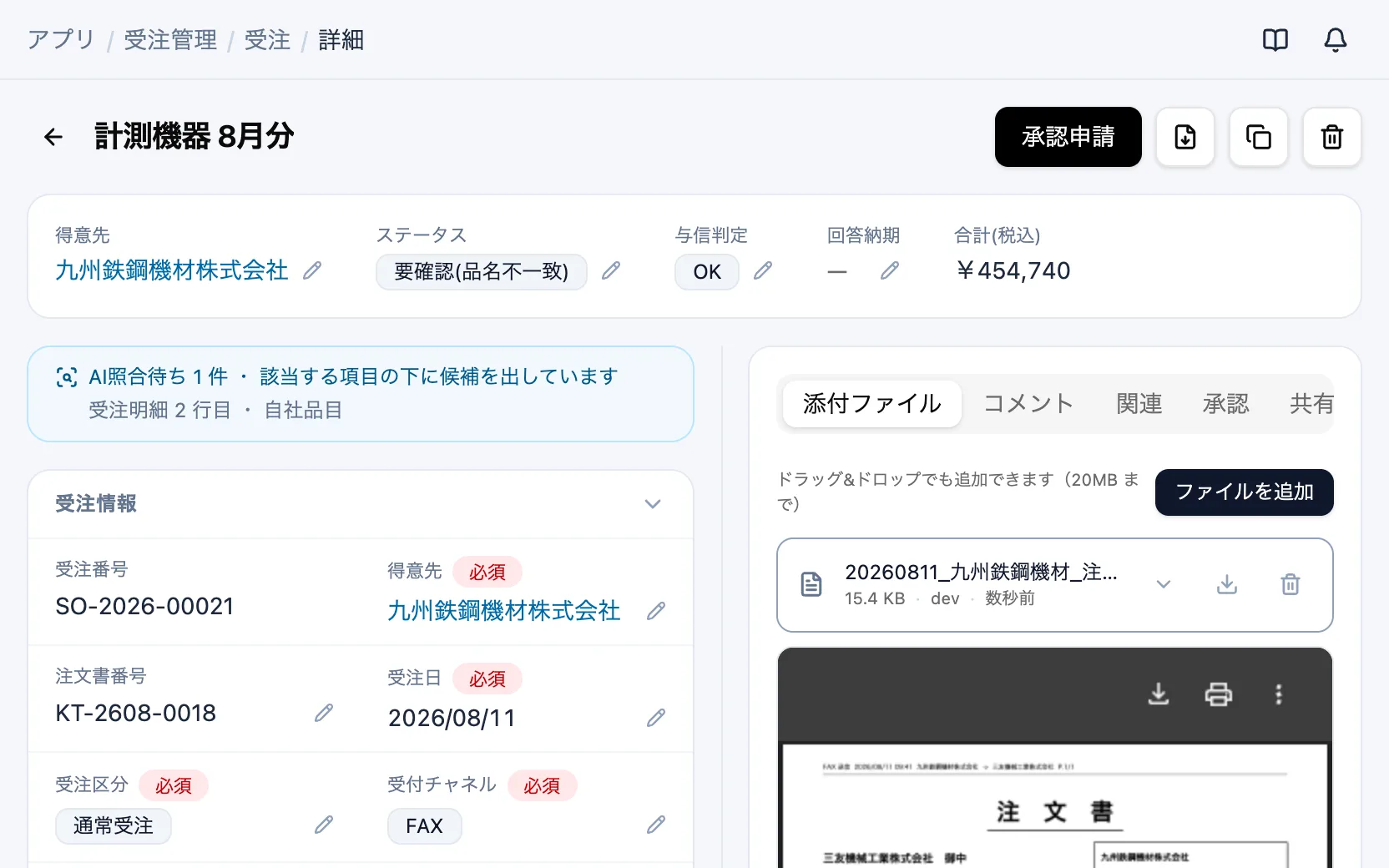
Task: Collapse the 受注情報 section
Action: pos(653,504)
